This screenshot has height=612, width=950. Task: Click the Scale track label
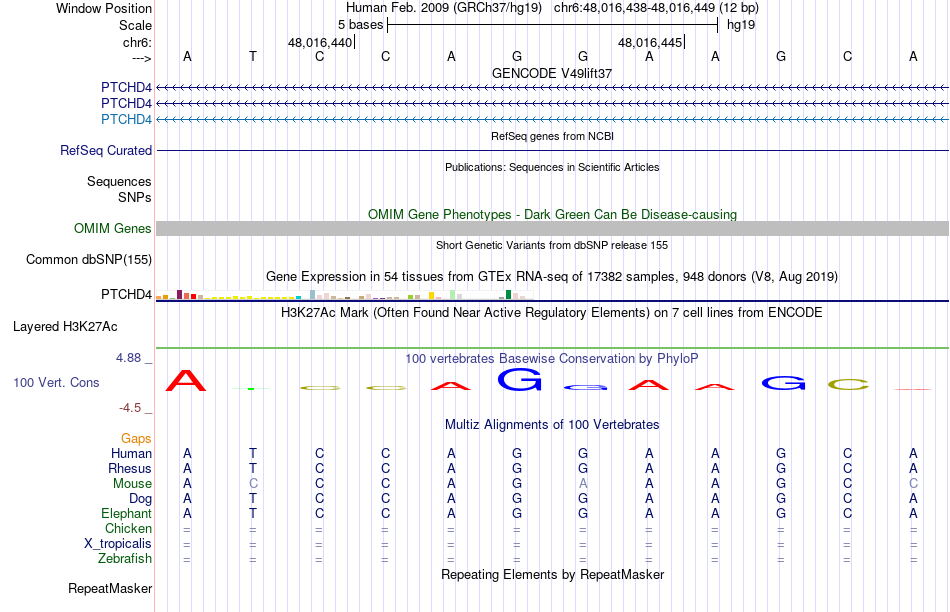click(135, 25)
